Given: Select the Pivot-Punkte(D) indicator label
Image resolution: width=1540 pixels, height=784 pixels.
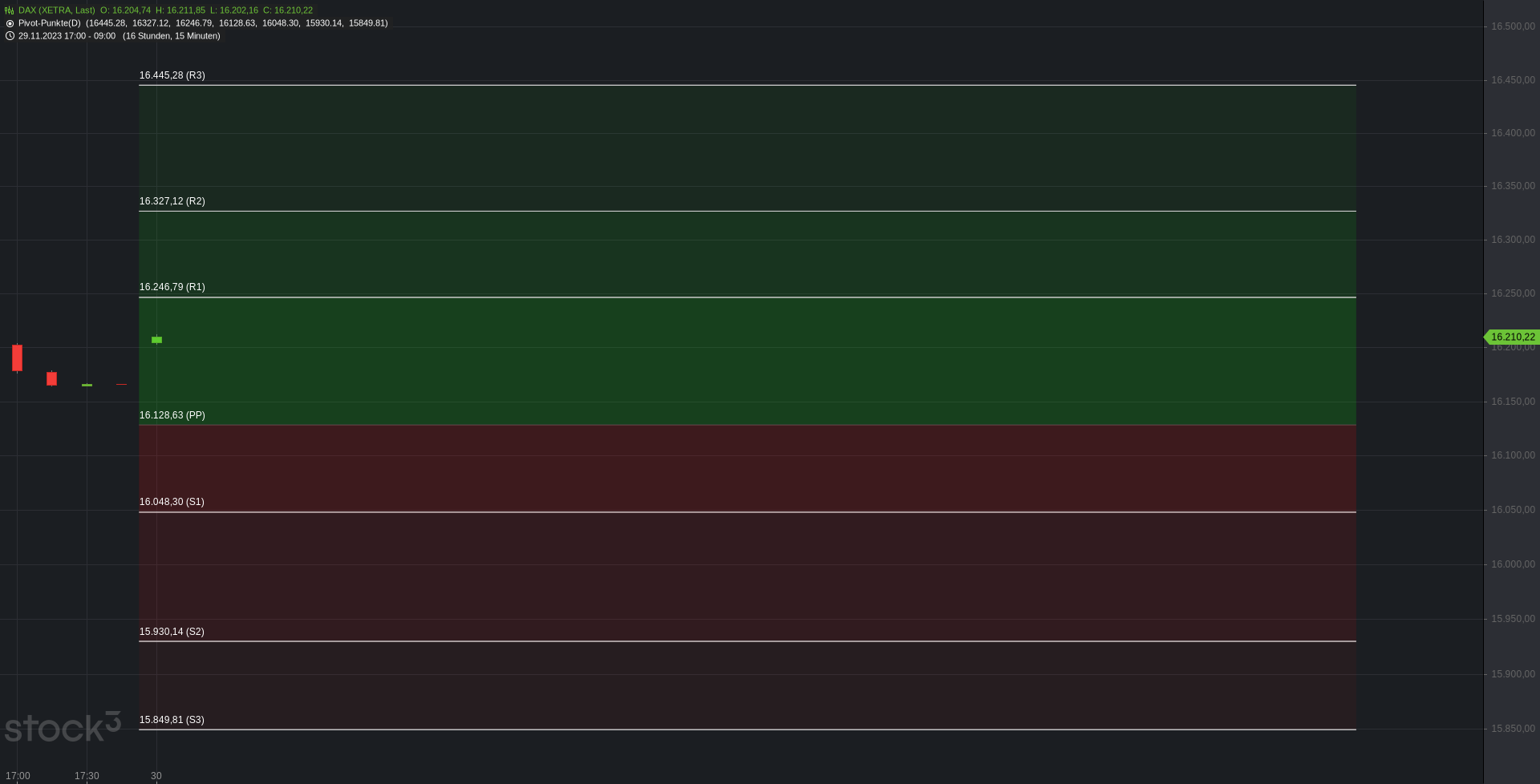Looking at the screenshot, I should click(50, 23).
